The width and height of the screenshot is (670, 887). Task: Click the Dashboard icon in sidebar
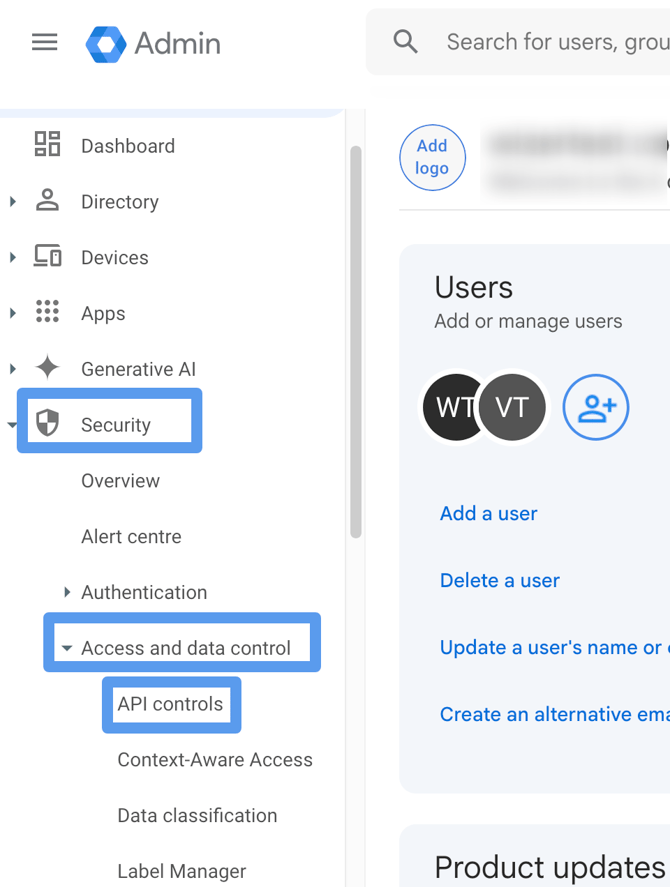(x=47, y=145)
